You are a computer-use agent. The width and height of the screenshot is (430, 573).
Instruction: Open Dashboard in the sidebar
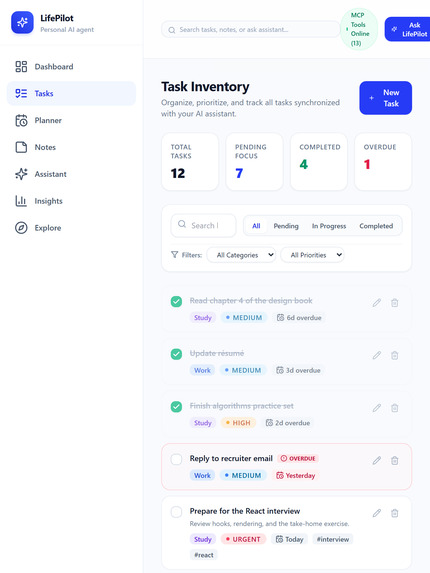click(x=71, y=67)
